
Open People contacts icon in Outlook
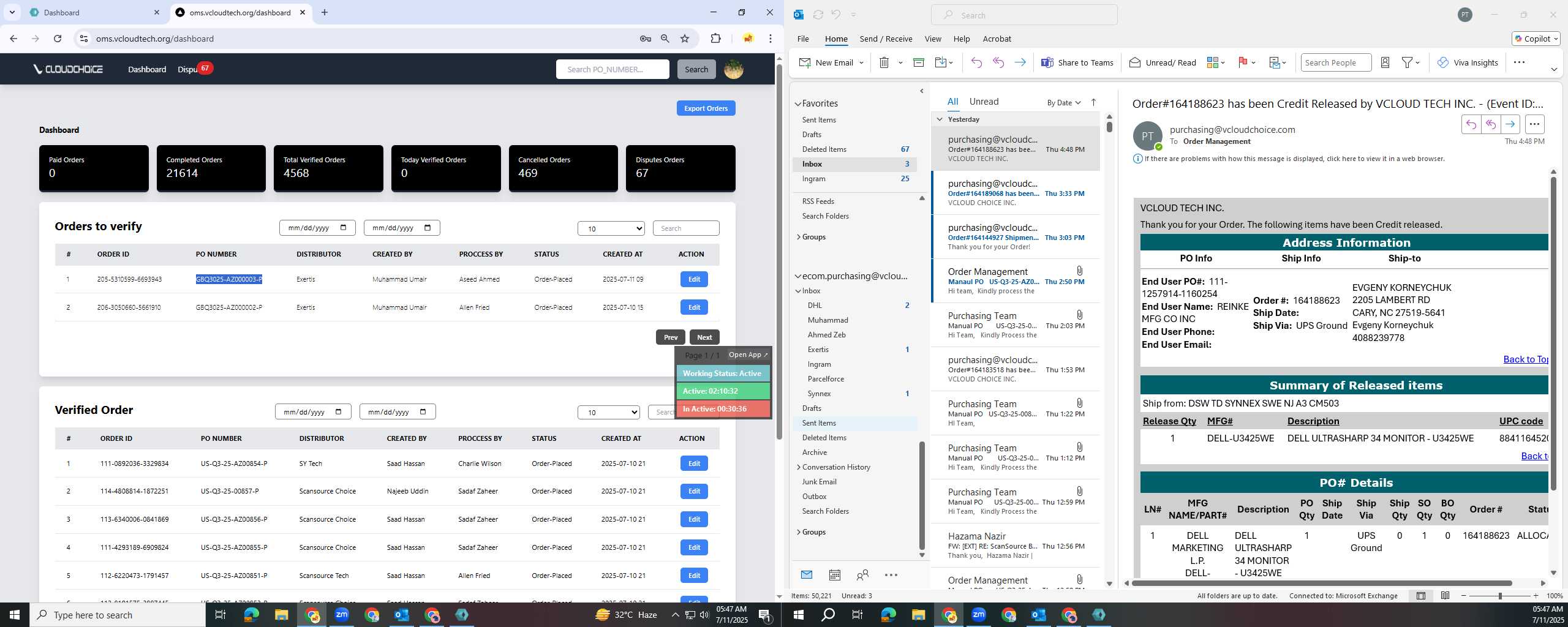pyautogui.click(x=862, y=575)
